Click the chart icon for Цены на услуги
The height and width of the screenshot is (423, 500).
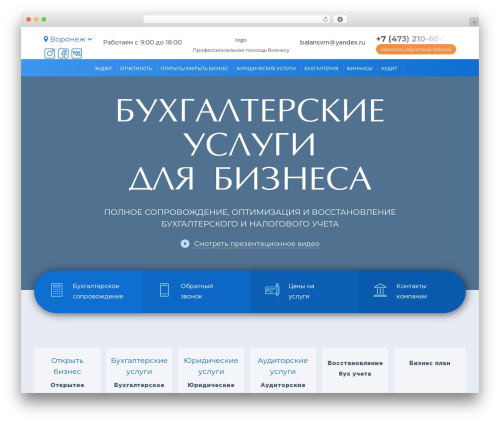pos(272,290)
